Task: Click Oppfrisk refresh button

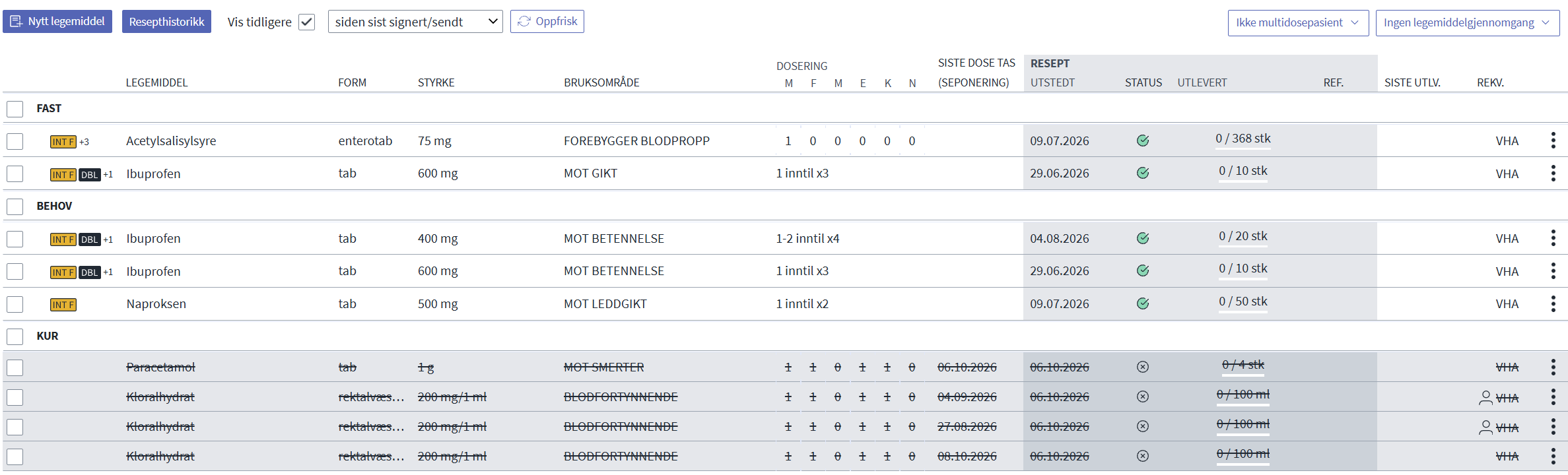Action: click(547, 21)
